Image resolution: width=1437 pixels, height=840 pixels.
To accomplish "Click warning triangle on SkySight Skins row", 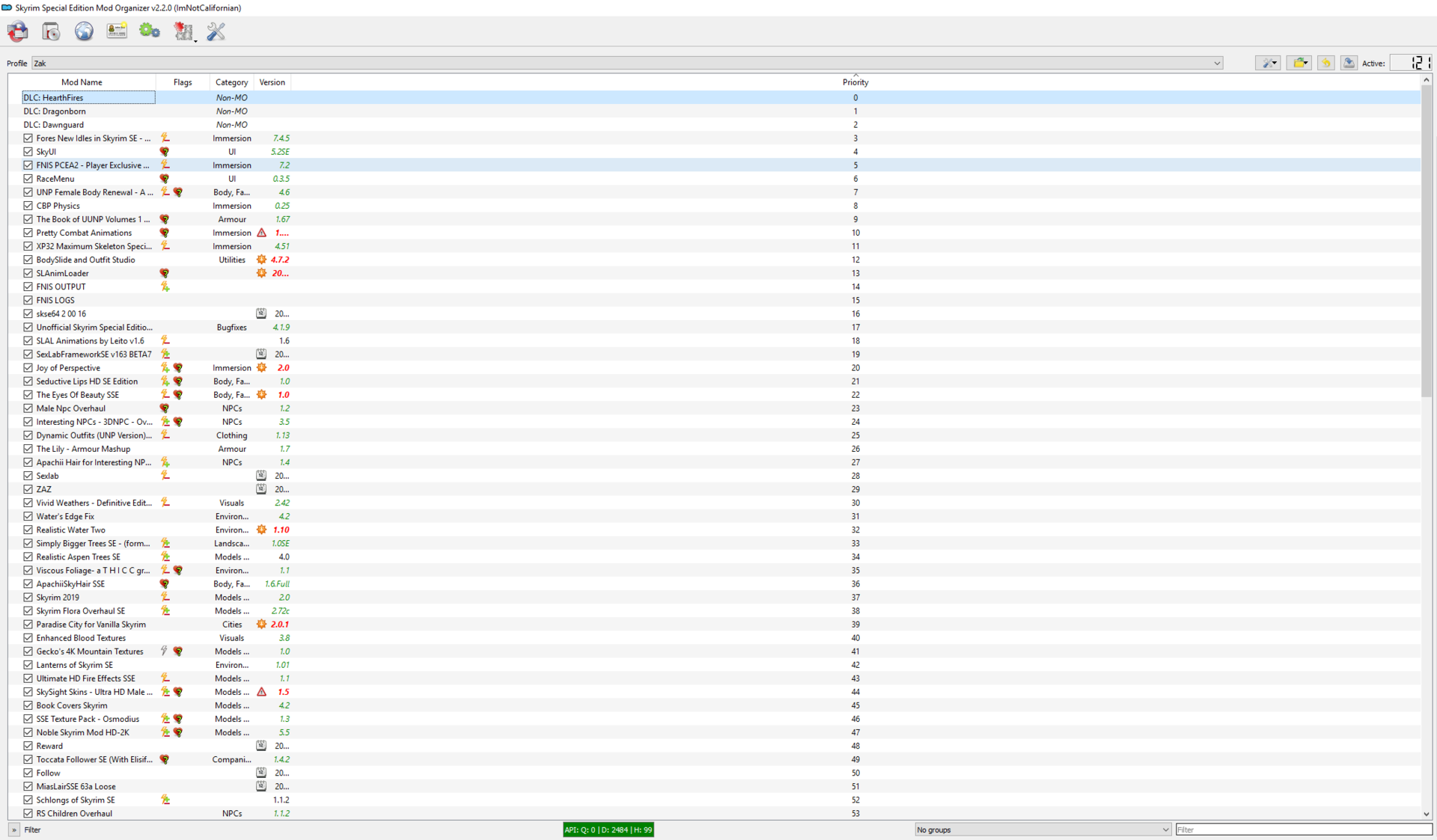I will point(261,692).
